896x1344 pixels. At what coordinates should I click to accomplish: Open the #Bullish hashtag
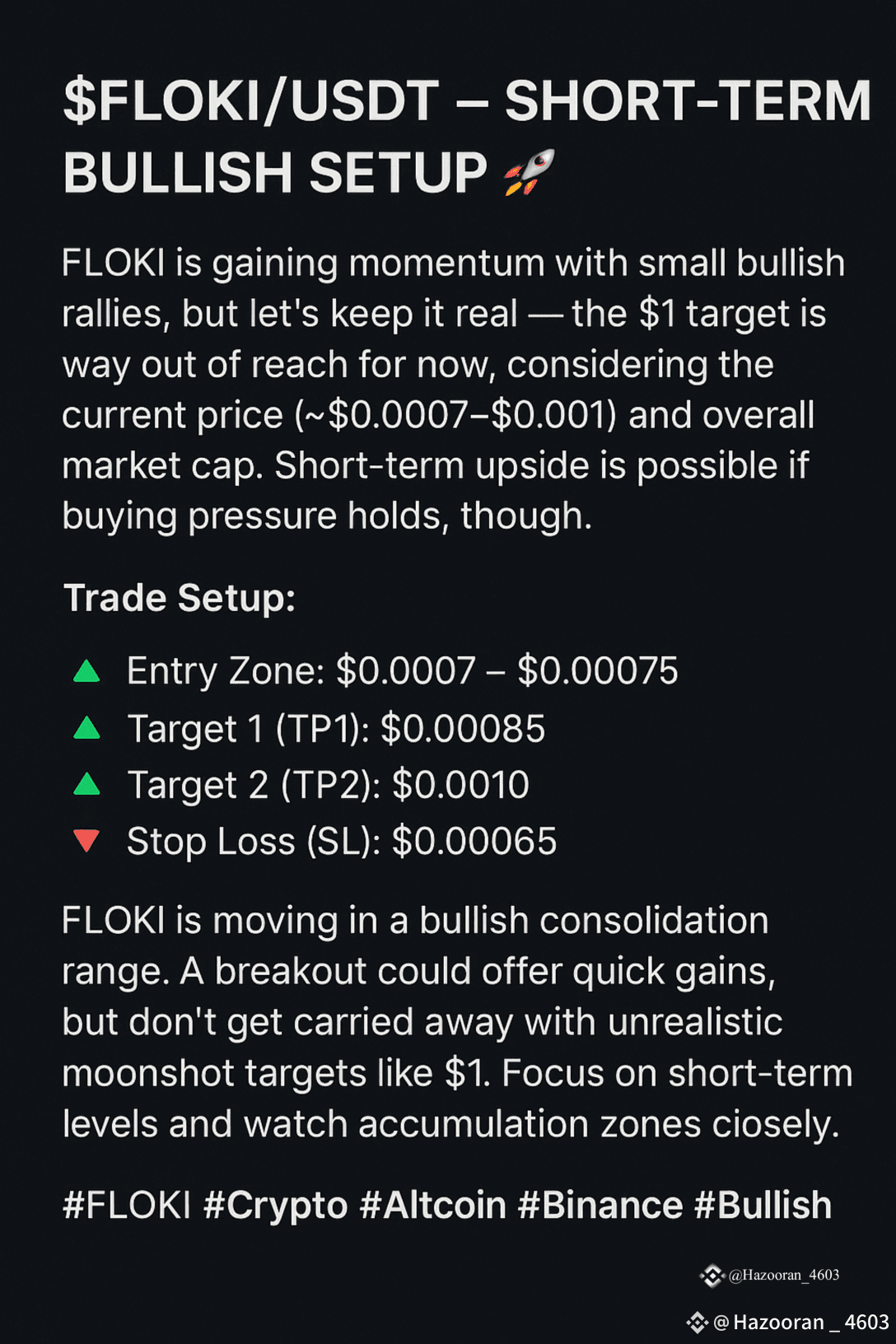763,1206
